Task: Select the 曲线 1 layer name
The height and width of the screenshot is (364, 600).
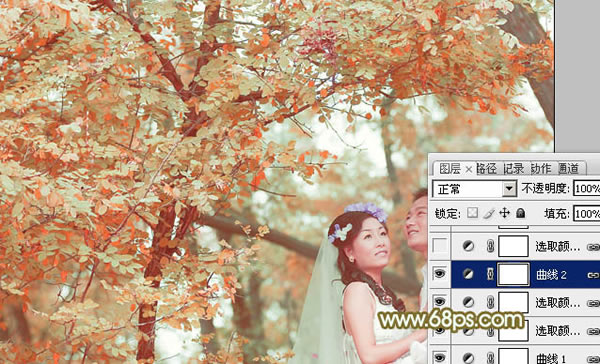Action: click(x=551, y=359)
